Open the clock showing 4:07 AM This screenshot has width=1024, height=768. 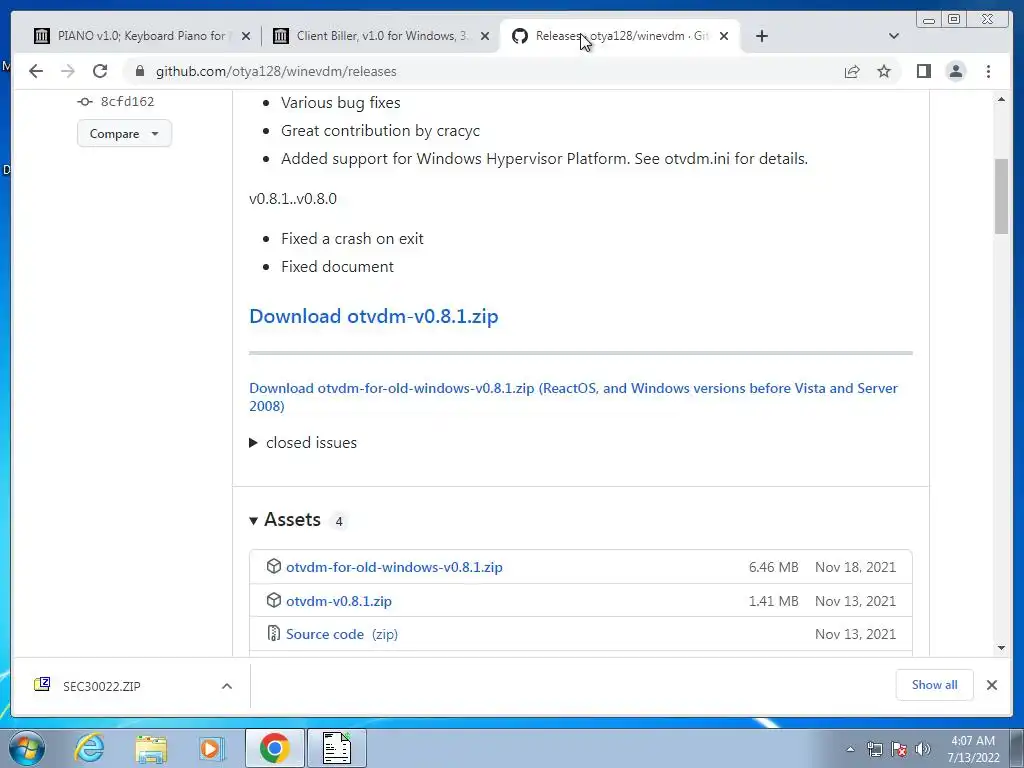coord(973,749)
